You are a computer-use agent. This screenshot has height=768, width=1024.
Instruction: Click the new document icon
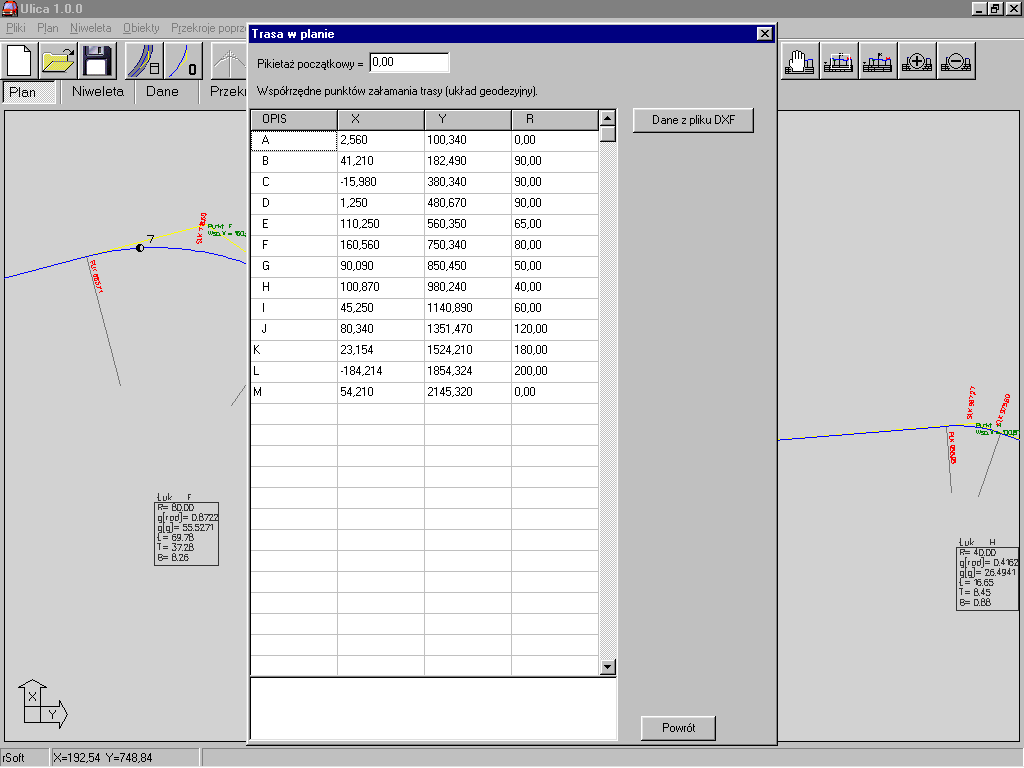(x=21, y=61)
